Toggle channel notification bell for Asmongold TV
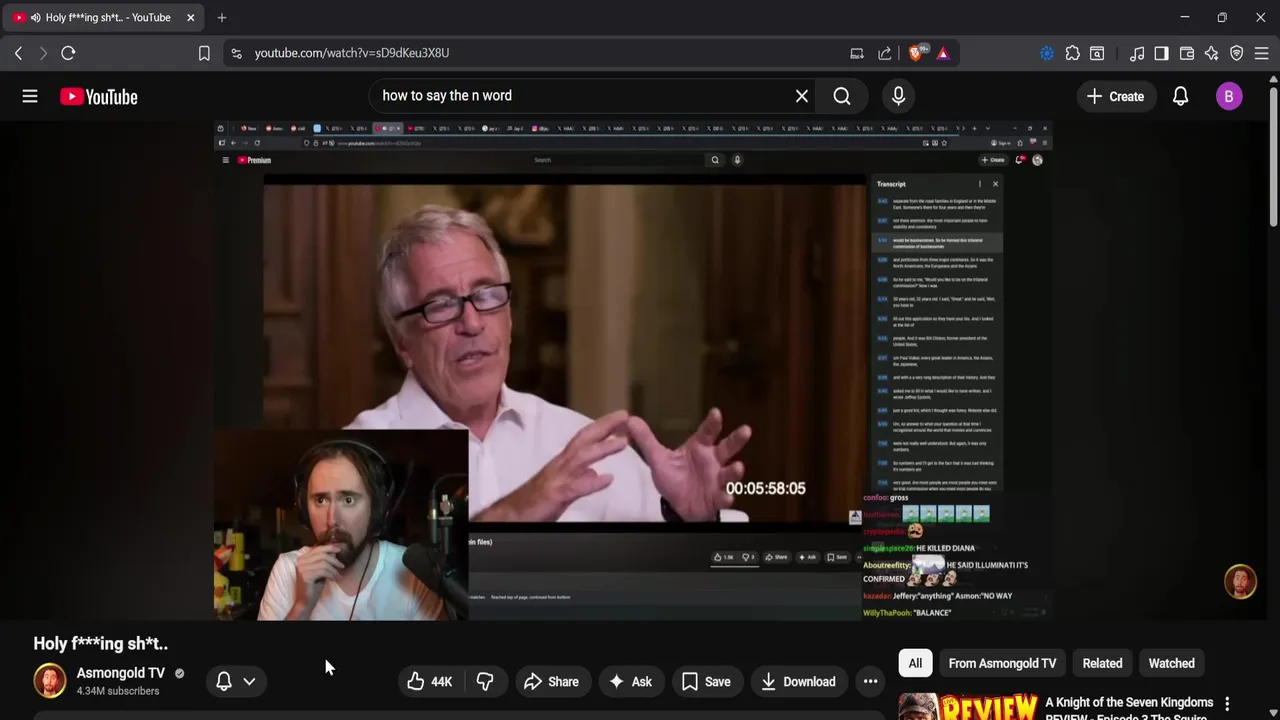The height and width of the screenshot is (720, 1280). pos(224,681)
